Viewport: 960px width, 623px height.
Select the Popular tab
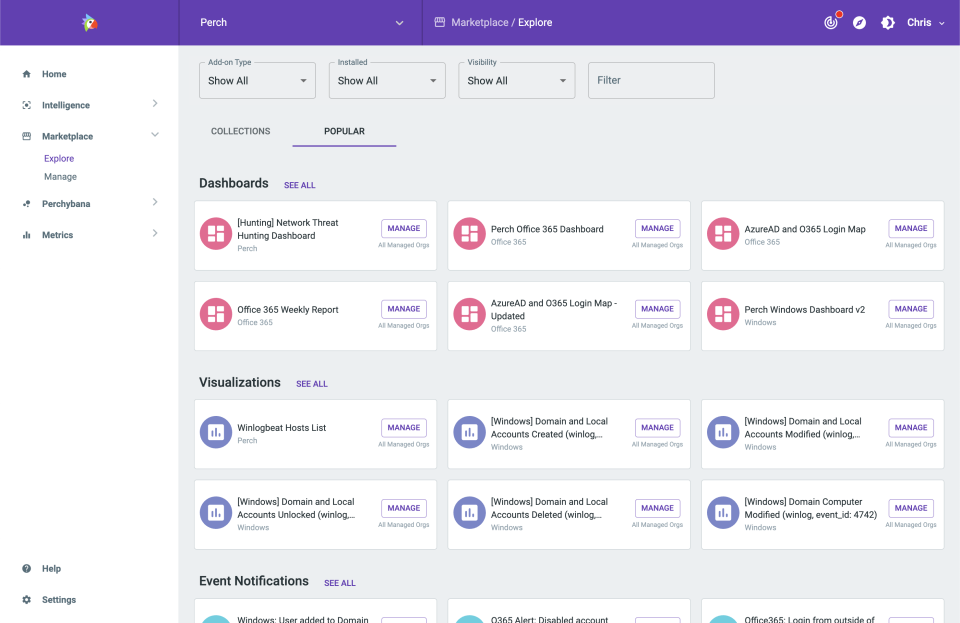point(344,132)
